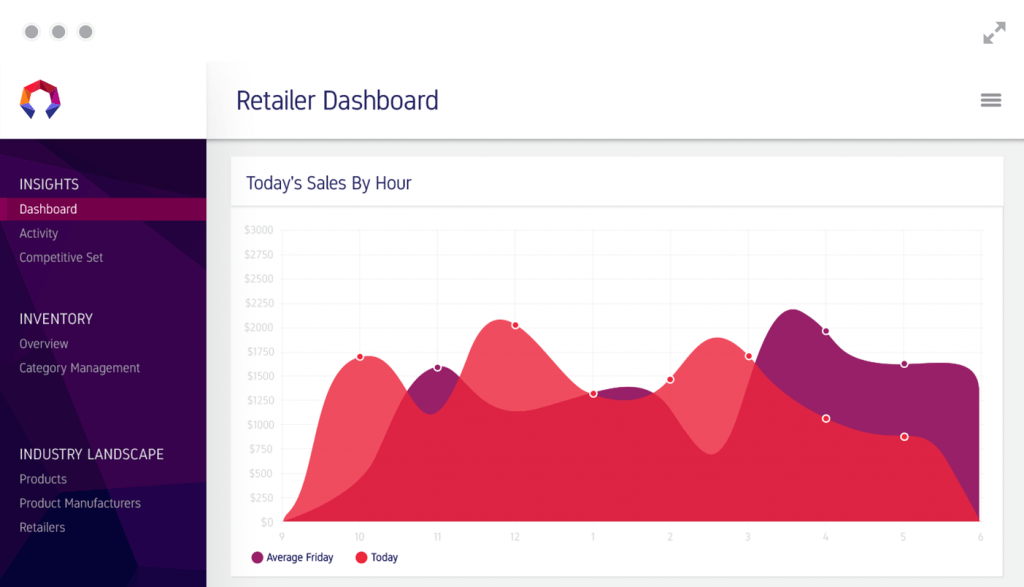1024x587 pixels.
Task: Click the purple Average Friday legend dot
Action: tap(257, 557)
